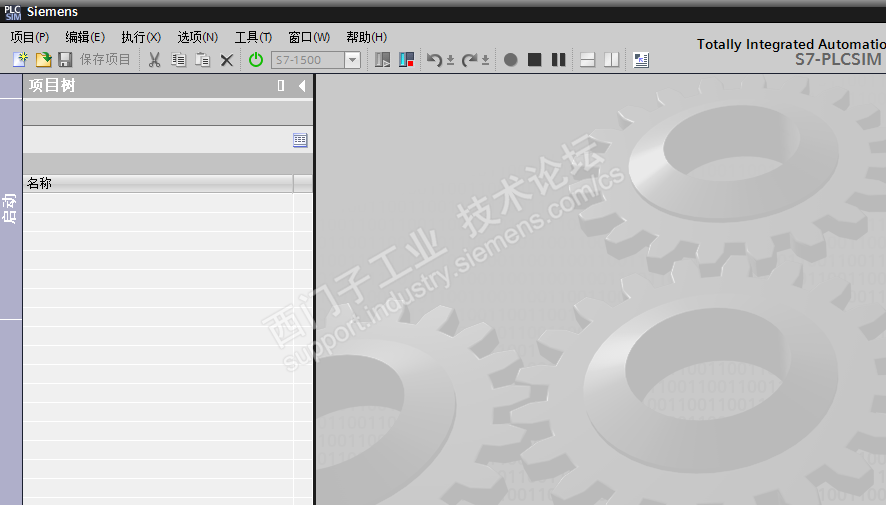Open the 编辑(E) menu

point(85,37)
